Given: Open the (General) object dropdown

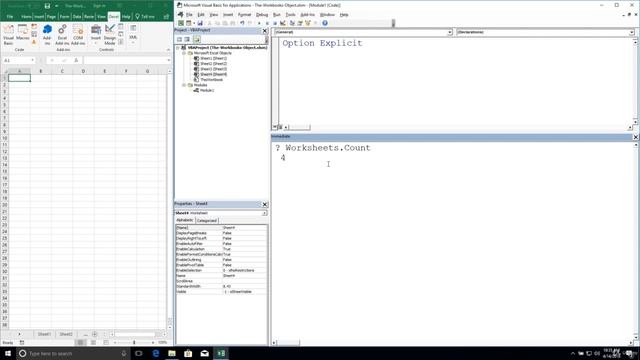Looking at the screenshot, I should [450, 32].
